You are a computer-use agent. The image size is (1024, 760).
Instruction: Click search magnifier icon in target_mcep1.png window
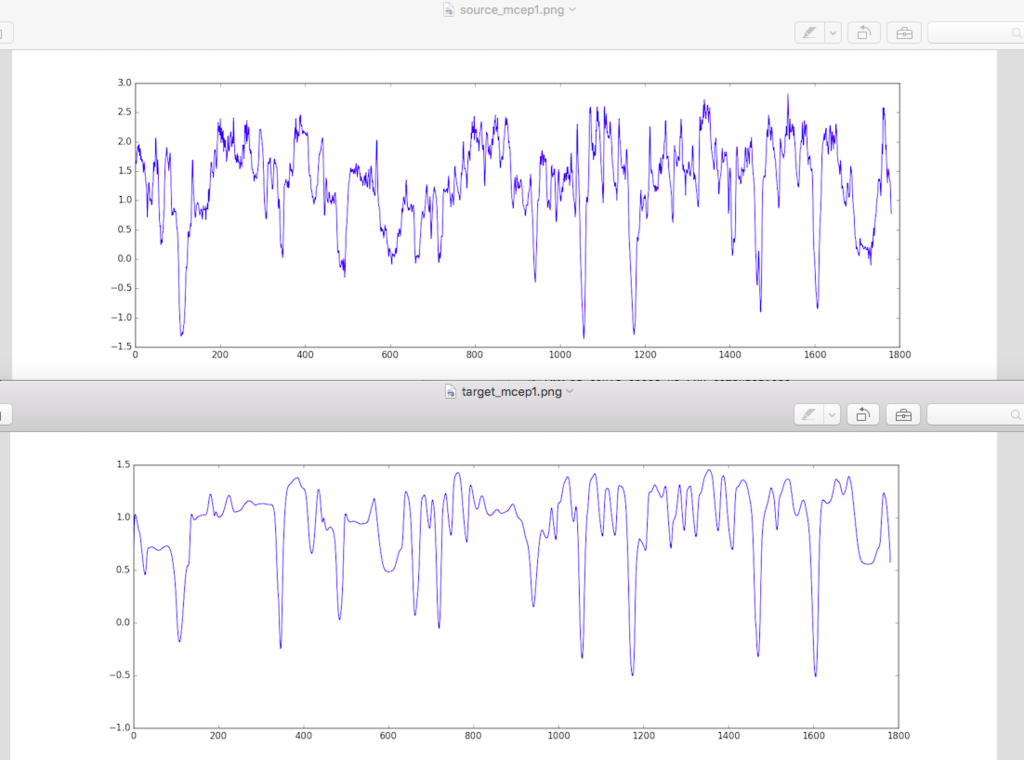(x=1016, y=415)
